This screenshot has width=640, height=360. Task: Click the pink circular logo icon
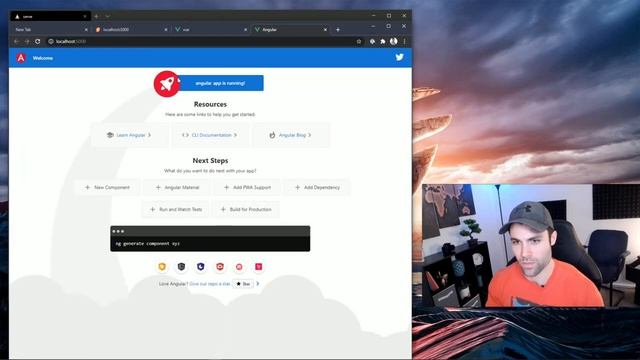[239, 267]
